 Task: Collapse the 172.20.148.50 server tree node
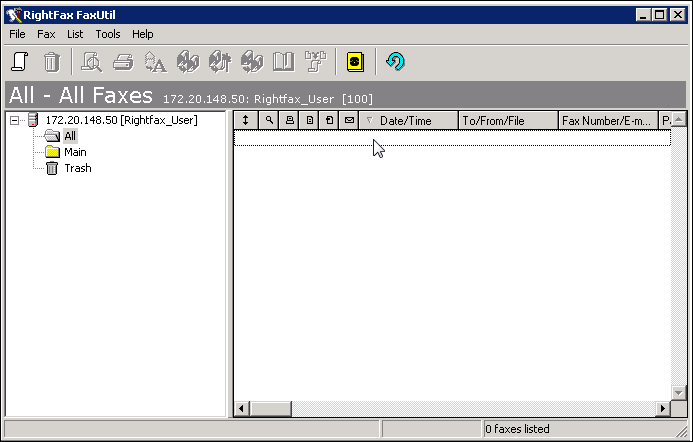[x=14, y=120]
